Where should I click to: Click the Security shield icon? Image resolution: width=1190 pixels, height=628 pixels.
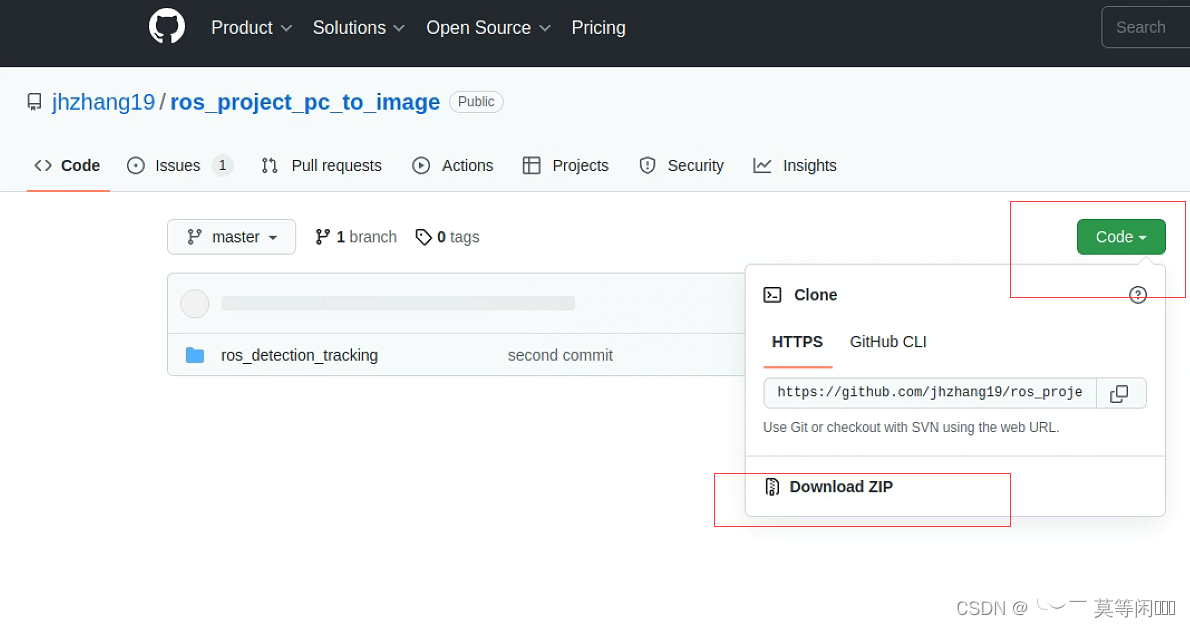[x=647, y=166]
